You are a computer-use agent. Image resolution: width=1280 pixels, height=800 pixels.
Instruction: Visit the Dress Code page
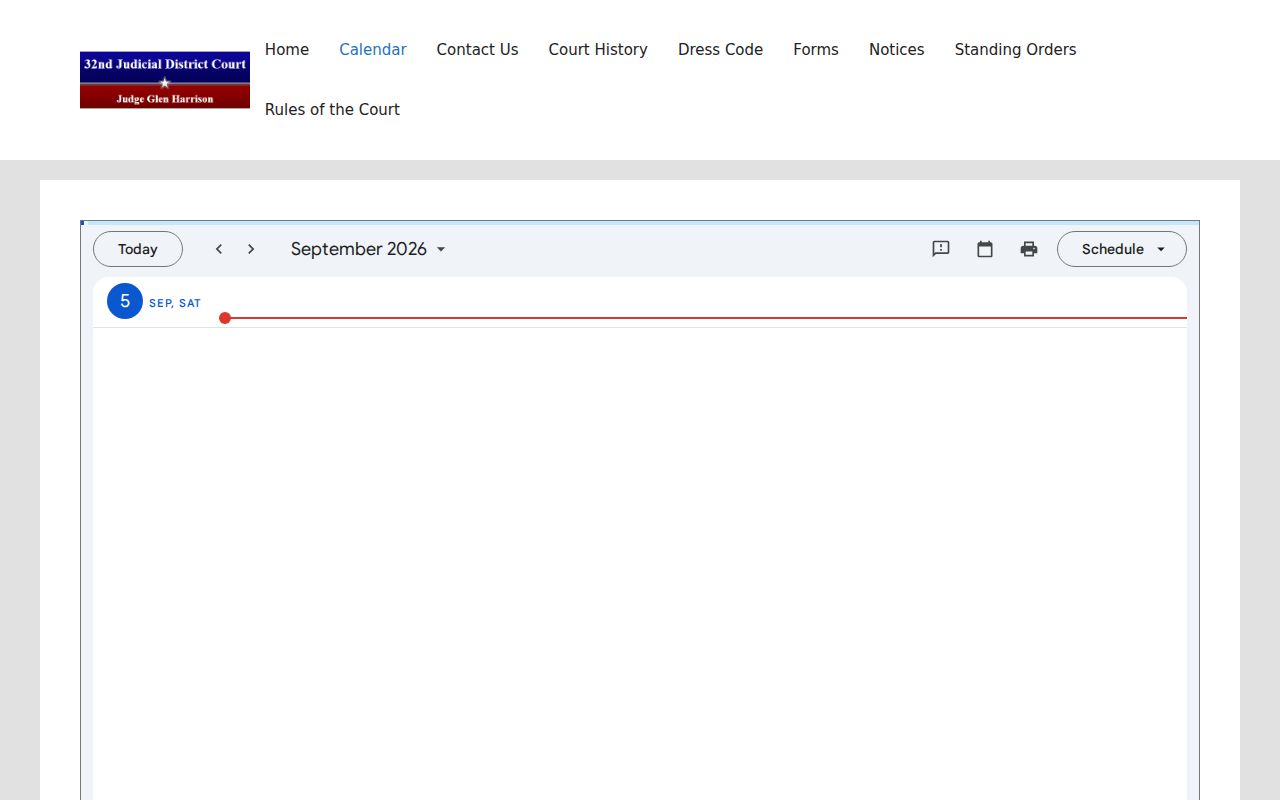(721, 50)
